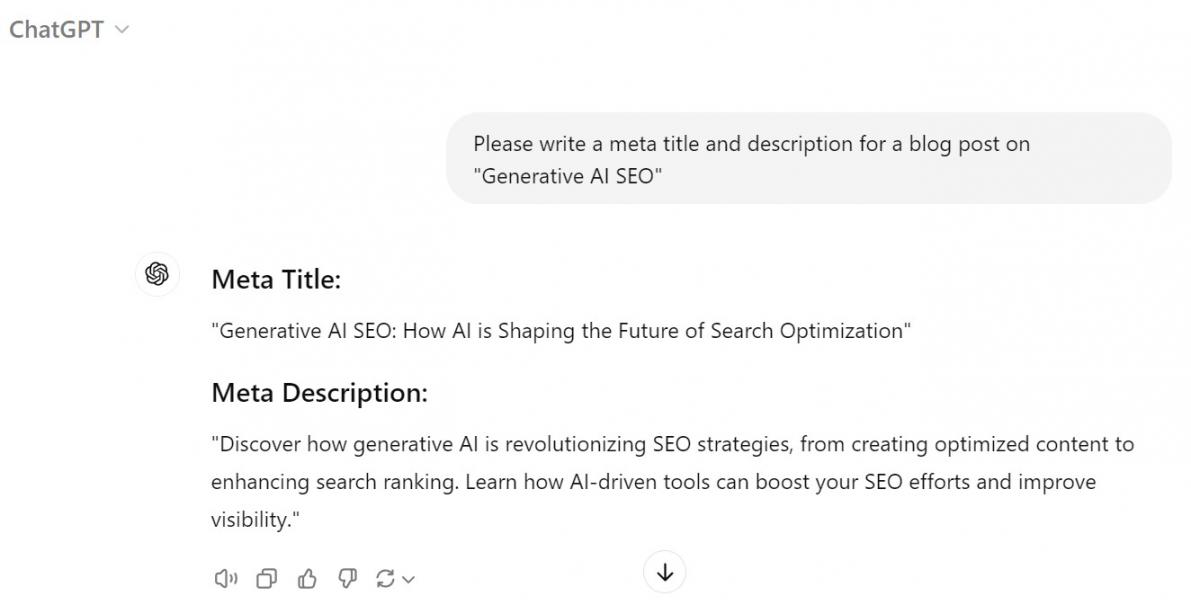Click the description line starting with "Discover how"

pyautogui.click(x=672, y=444)
